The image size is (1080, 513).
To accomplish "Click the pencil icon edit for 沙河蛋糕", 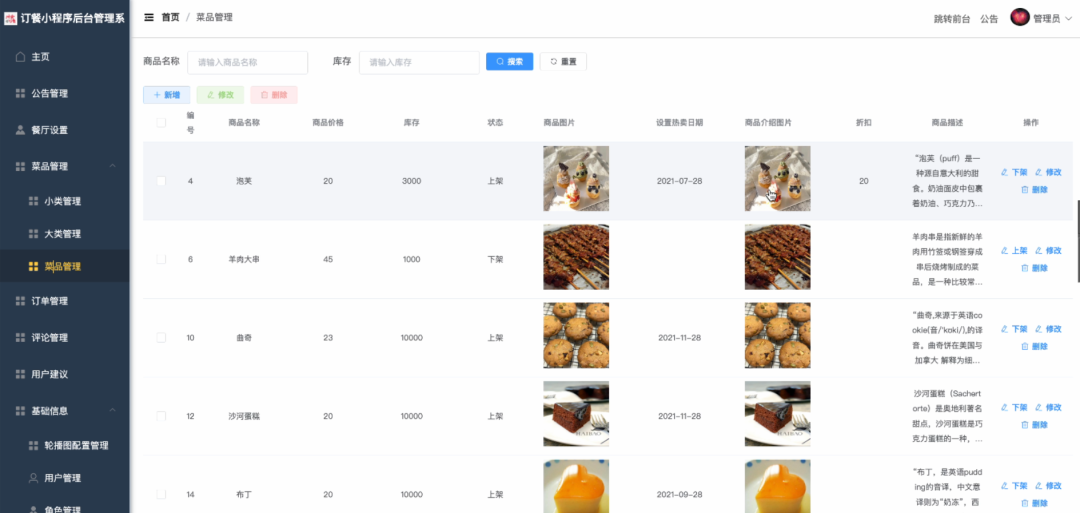I will pos(1039,407).
